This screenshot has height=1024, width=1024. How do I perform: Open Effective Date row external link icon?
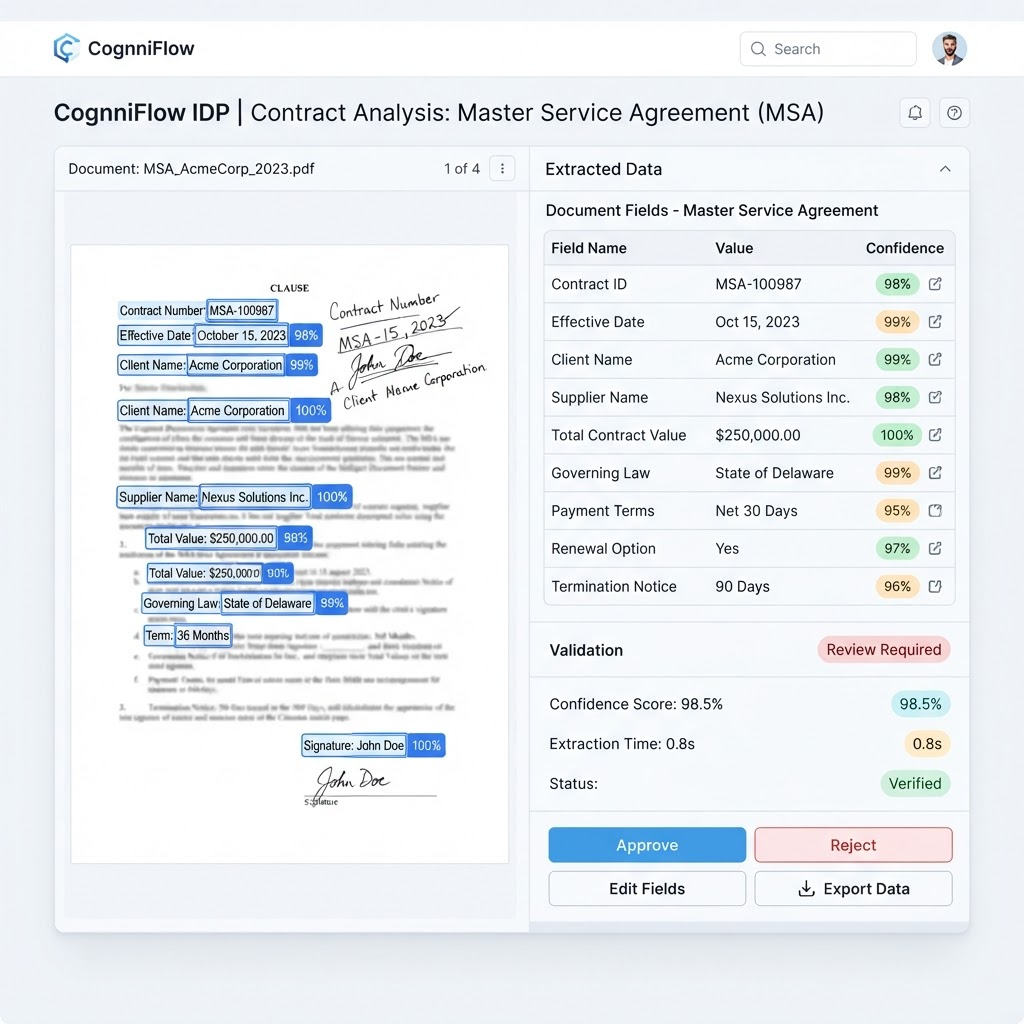(x=935, y=322)
